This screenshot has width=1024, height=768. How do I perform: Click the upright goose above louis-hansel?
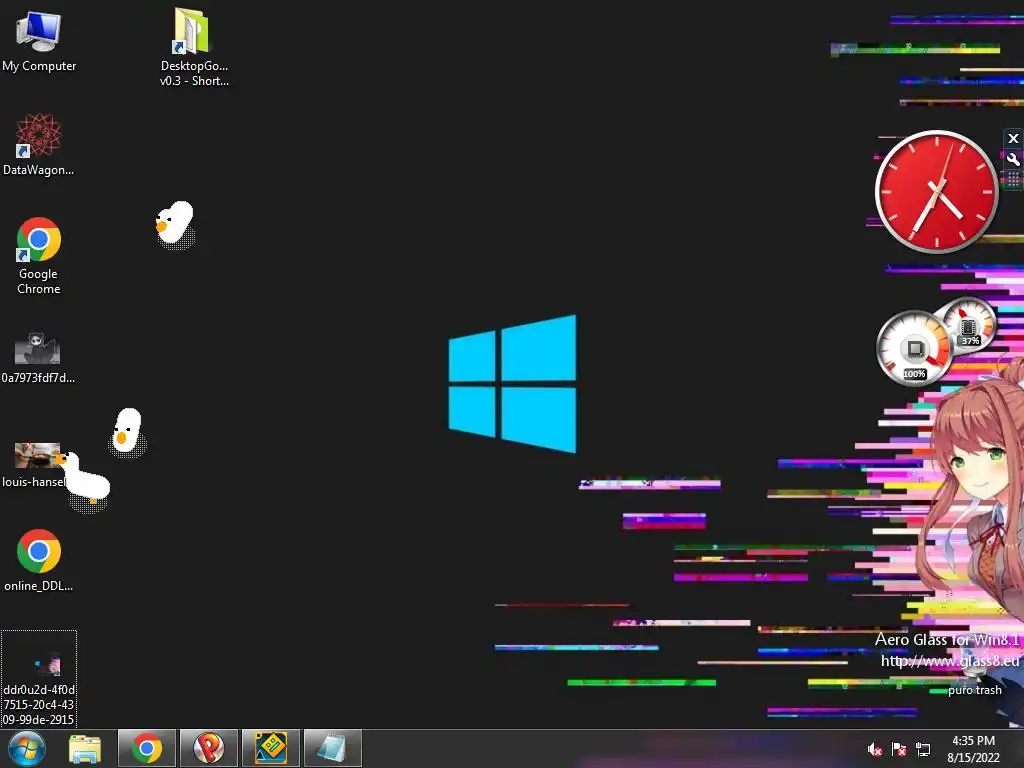coord(127,431)
